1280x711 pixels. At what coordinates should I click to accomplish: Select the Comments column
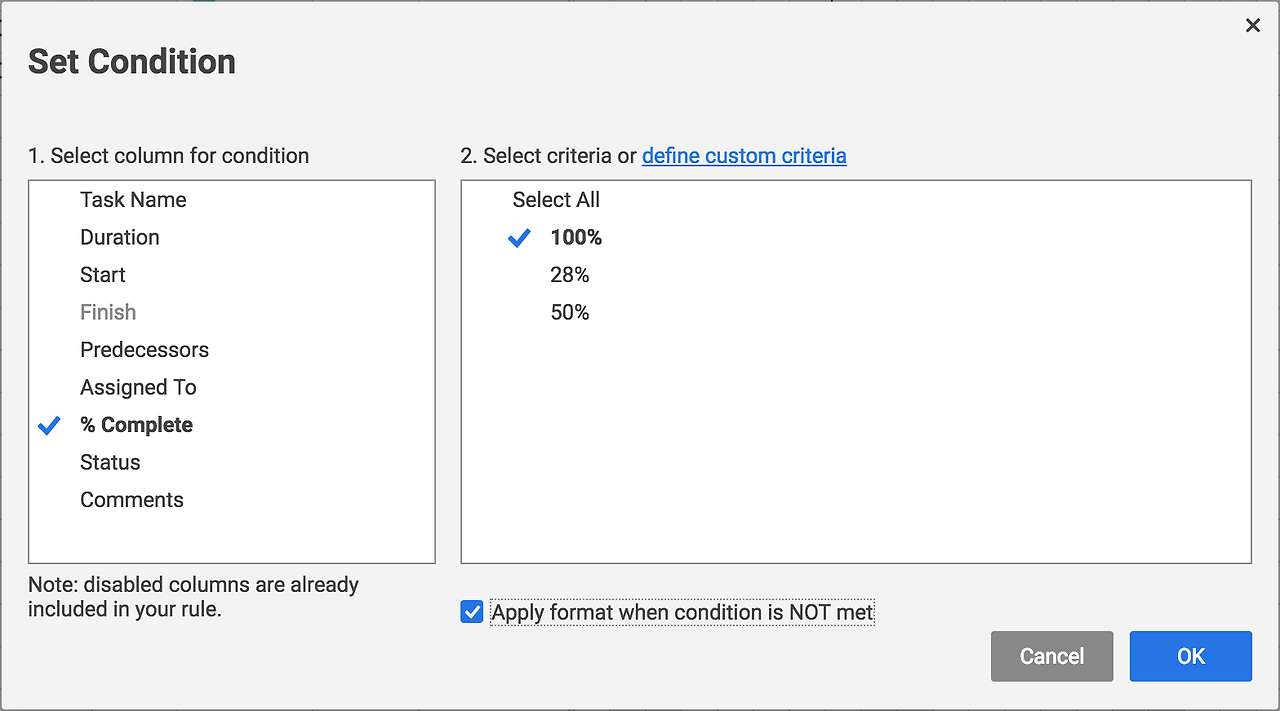coord(132,500)
